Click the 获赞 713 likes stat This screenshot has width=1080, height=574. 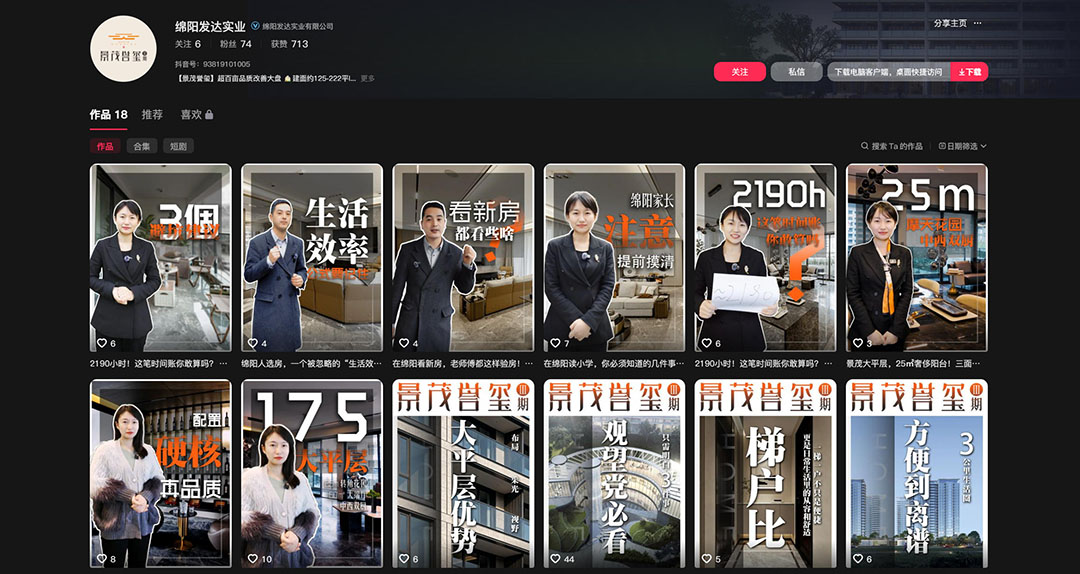(x=289, y=44)
